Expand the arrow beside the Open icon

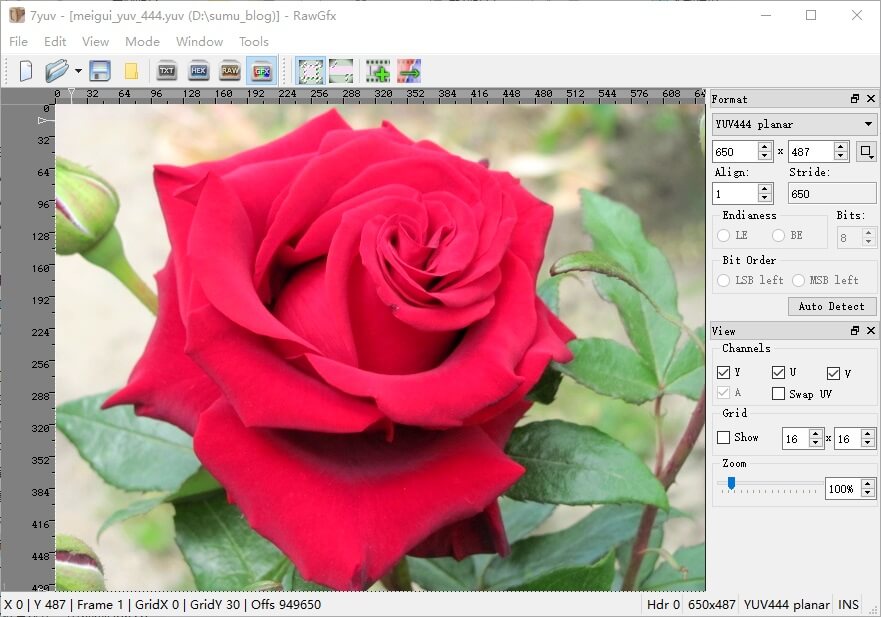78,71
